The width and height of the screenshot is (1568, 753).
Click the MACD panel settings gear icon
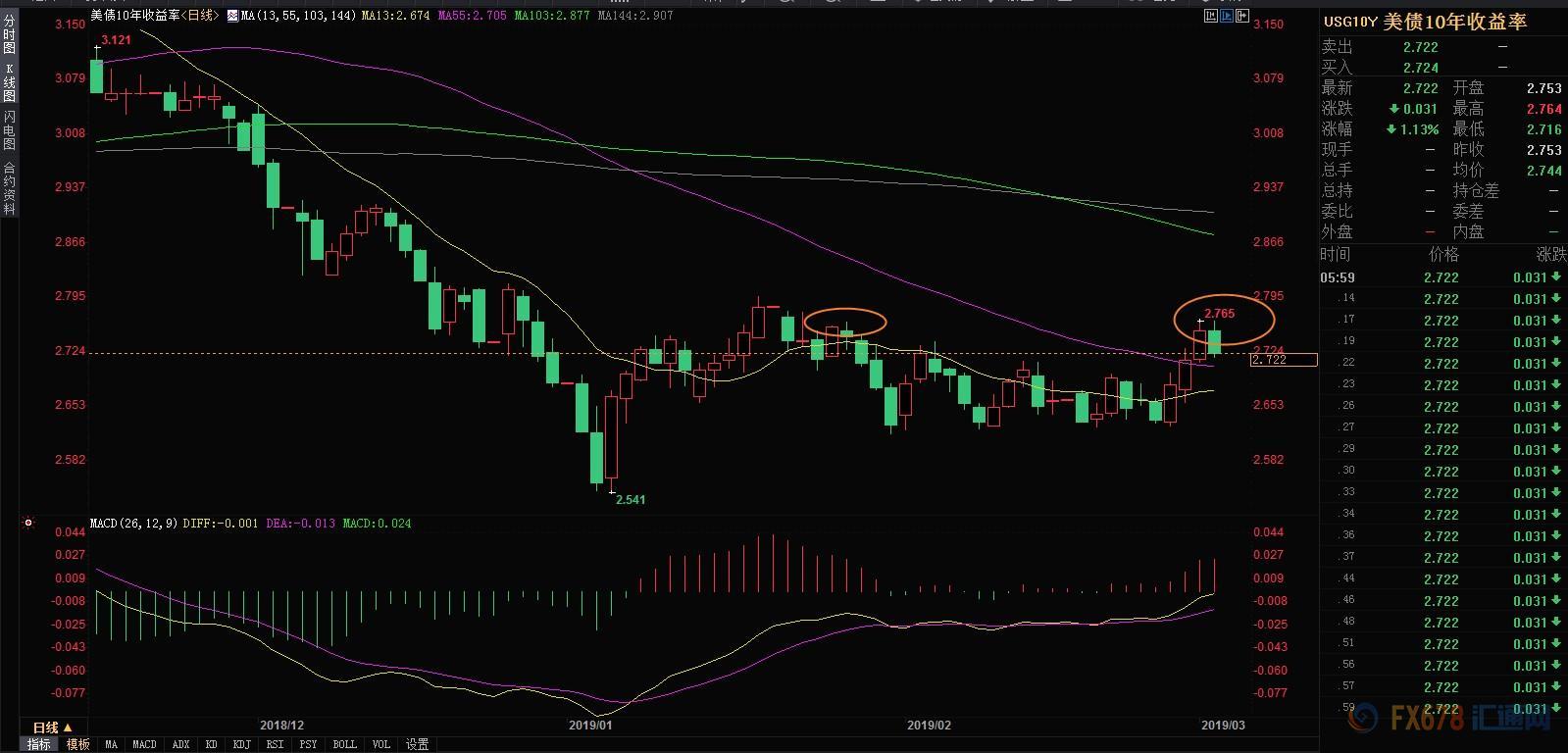tap(28, 524)
